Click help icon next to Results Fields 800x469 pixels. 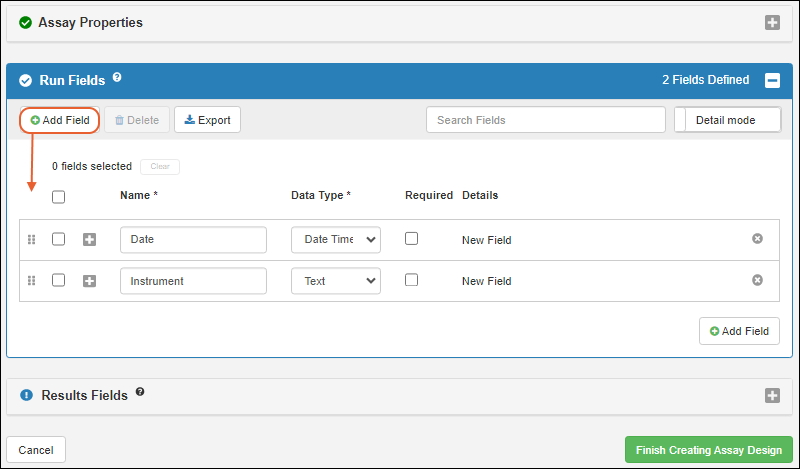click(x=140, y=392)
